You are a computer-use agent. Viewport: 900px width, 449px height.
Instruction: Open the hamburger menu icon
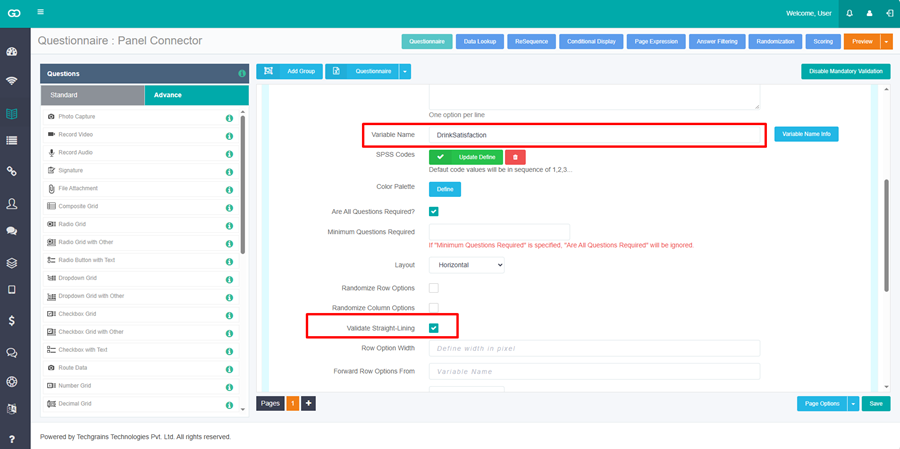[x=40, y=11]
